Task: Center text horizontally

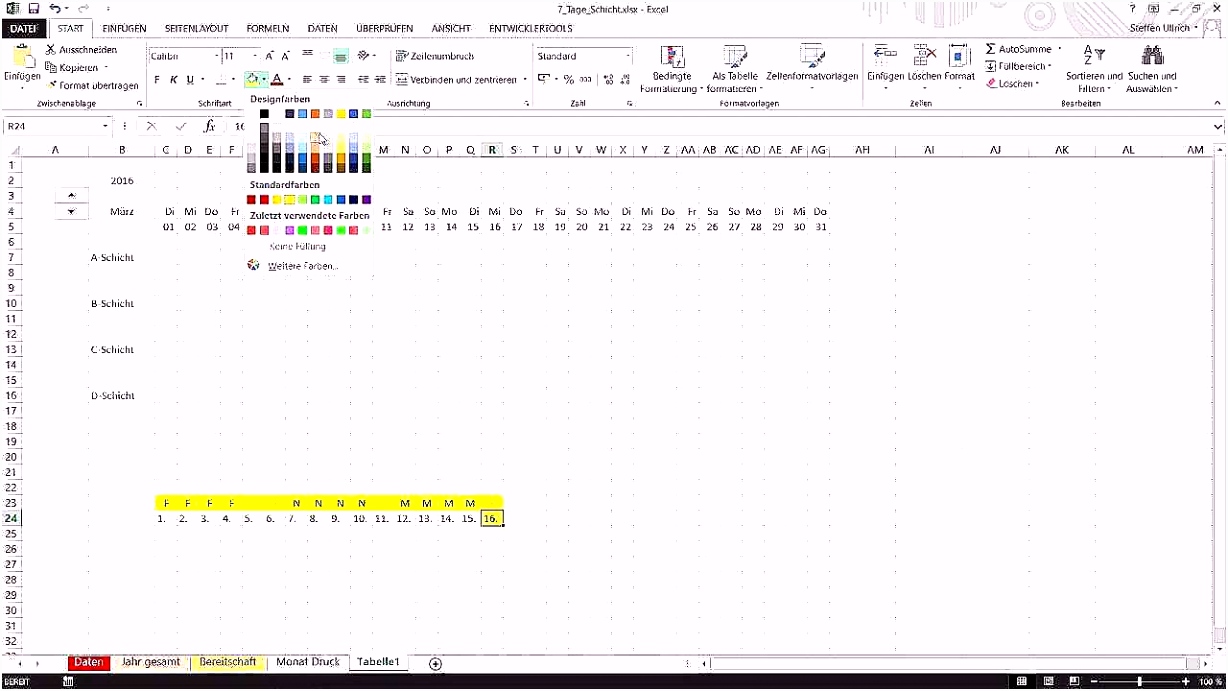Action: tap(324, 79)
